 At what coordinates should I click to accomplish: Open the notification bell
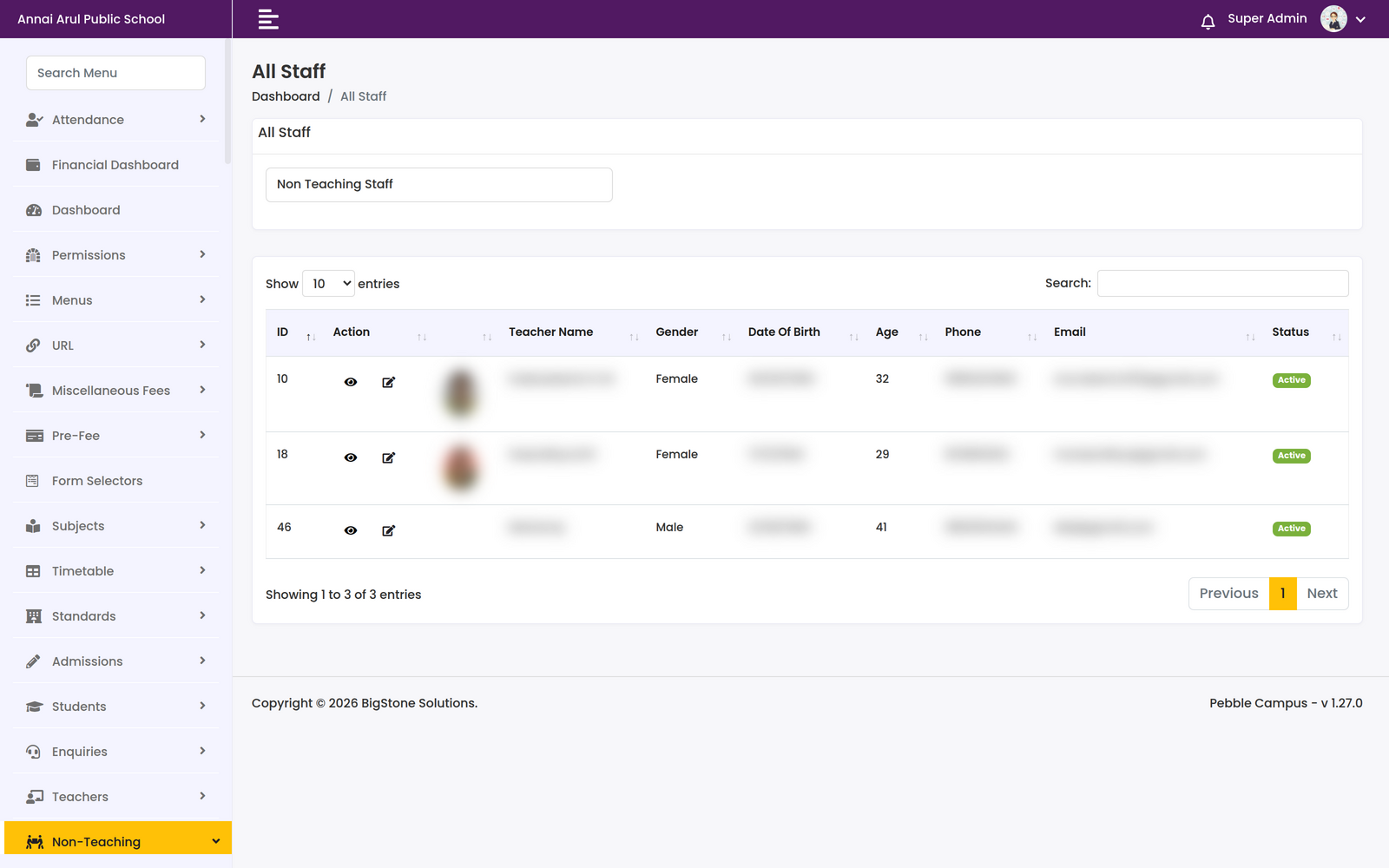pyautogui.click(x=1208, y=21)
